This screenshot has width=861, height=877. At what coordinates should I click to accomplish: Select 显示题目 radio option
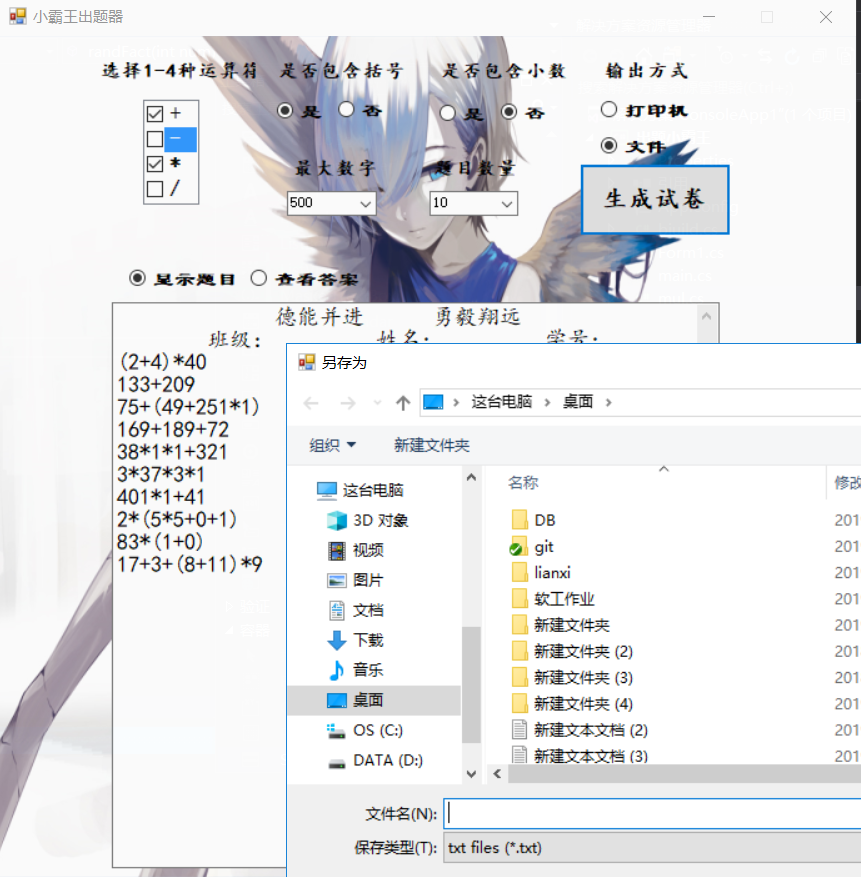(x=137, y=278)
